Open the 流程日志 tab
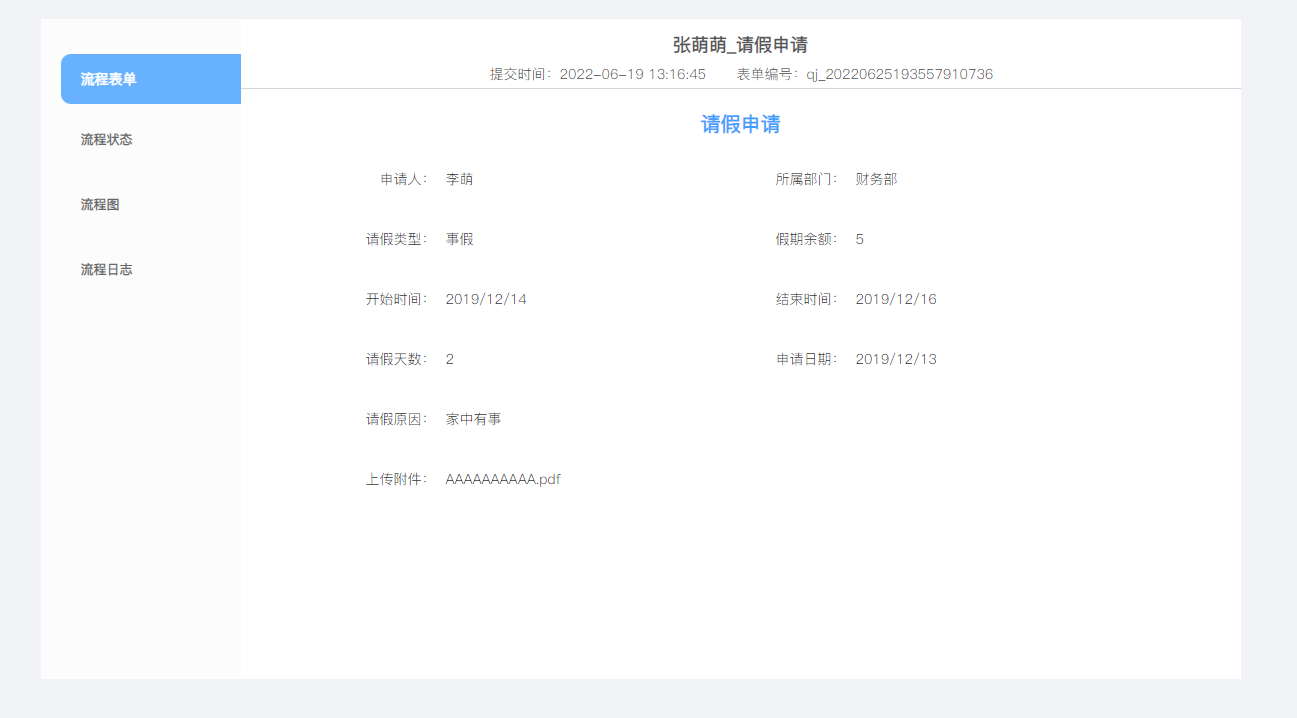This screenshot has width=1297, height=718. pos(106,270)
